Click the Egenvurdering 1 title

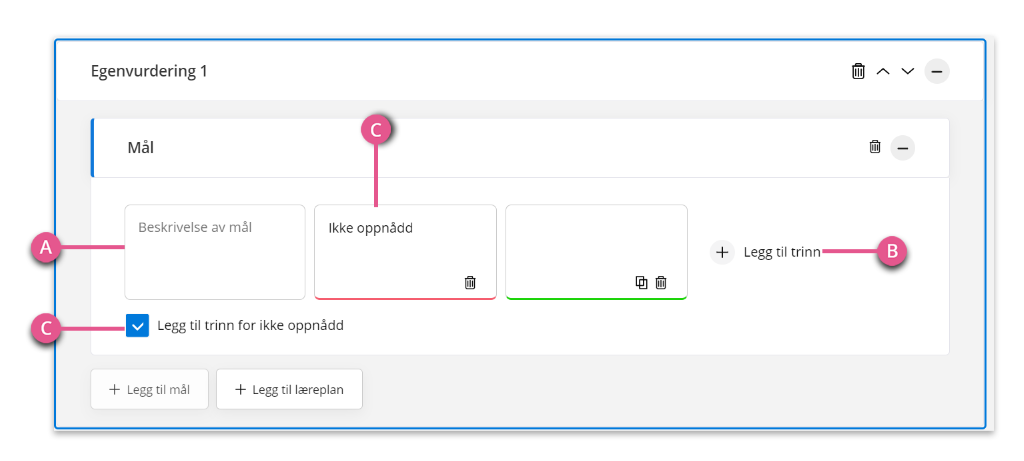[x=149, y=71]
